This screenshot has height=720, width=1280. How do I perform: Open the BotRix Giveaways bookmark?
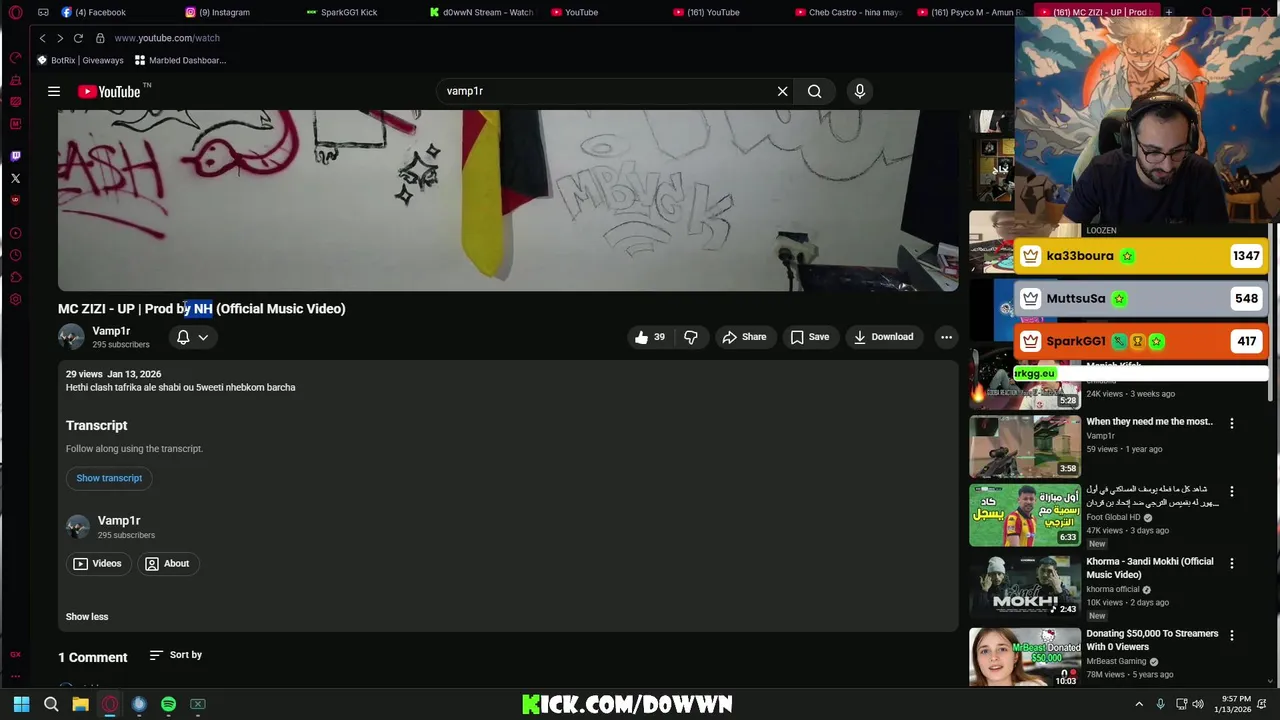click(x=80, y=60)
